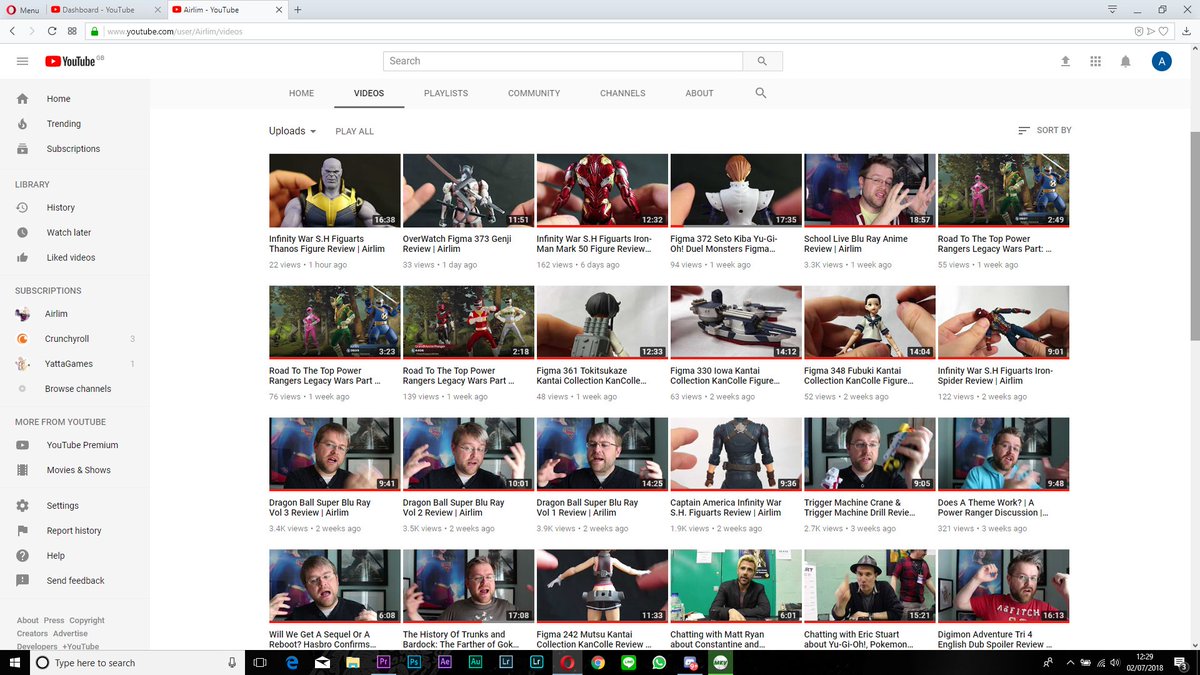Open the Opera tab menu icon
Image resolution: width=1200 pixels, height=675 pixels.
(1112, 9)
